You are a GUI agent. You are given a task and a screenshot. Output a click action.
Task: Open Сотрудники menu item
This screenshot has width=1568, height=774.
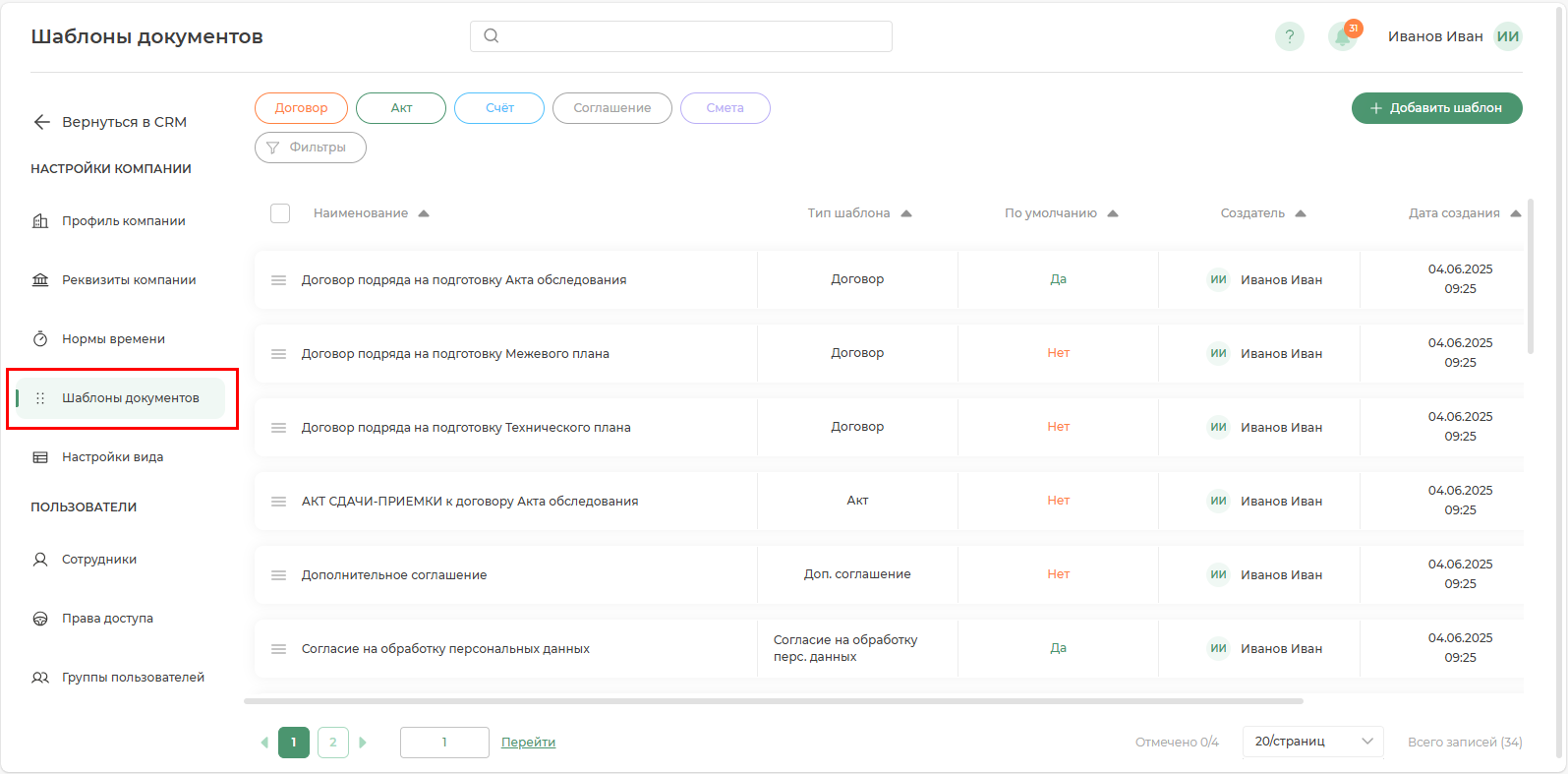(98, 560)
